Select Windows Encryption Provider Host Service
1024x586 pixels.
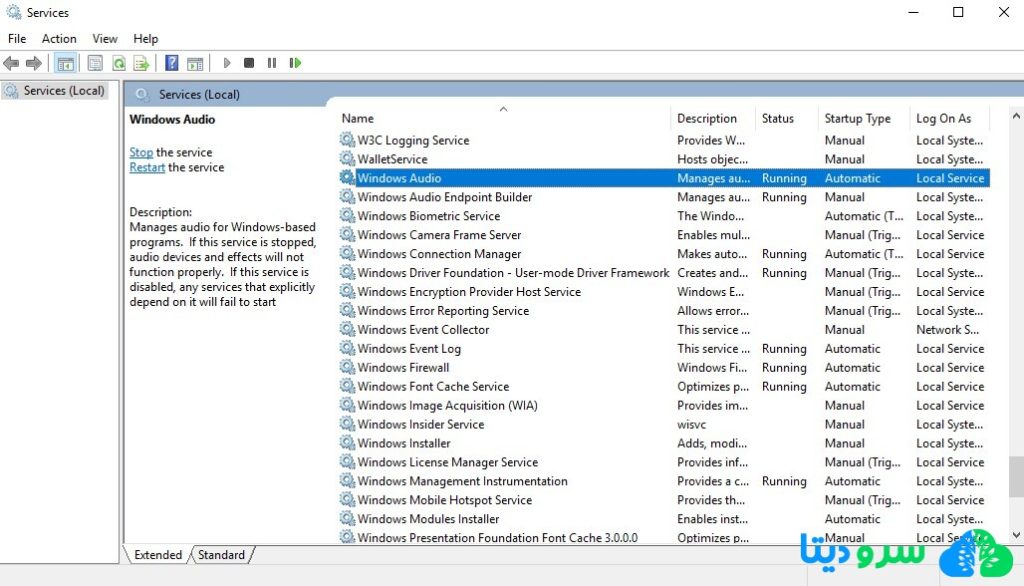(x=469, y=291)
